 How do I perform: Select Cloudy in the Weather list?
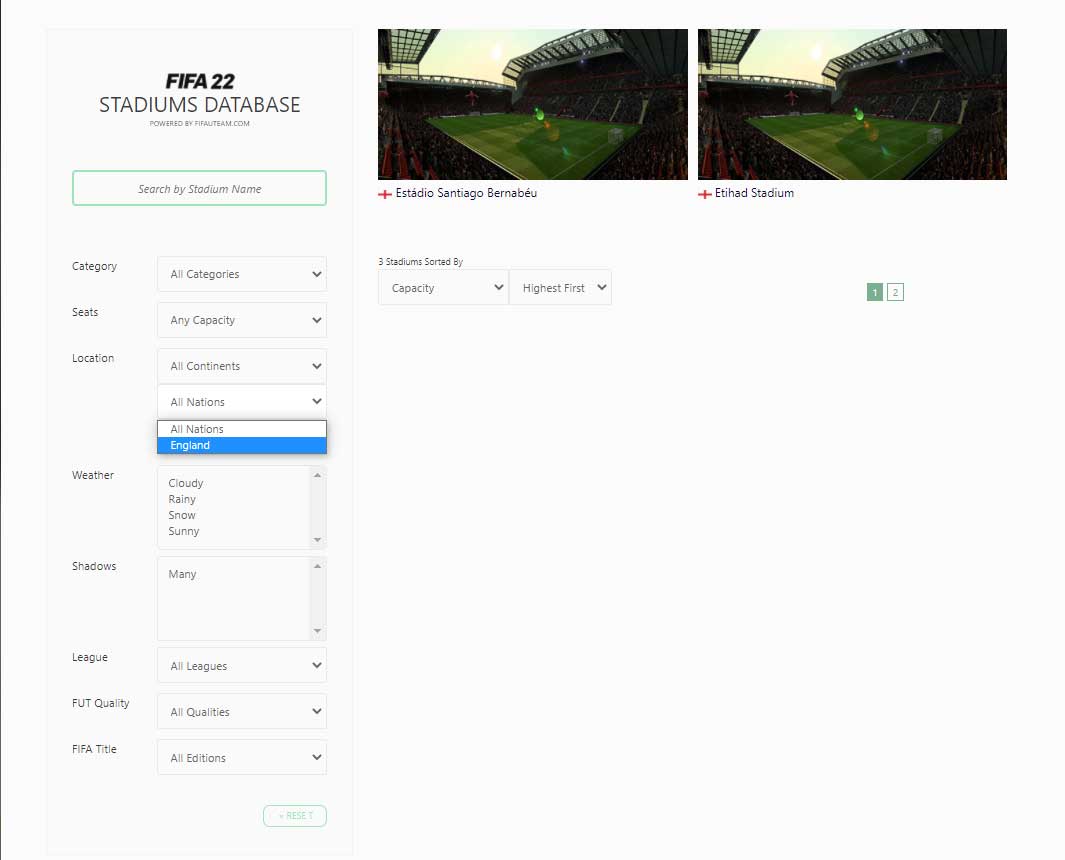click(186, 483)
